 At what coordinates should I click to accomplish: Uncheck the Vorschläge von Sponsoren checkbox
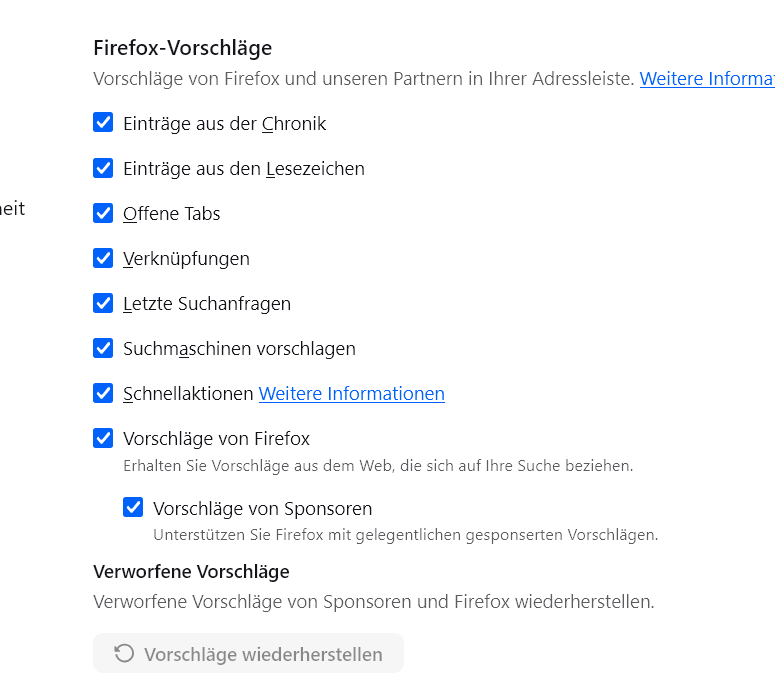(133, 508)
